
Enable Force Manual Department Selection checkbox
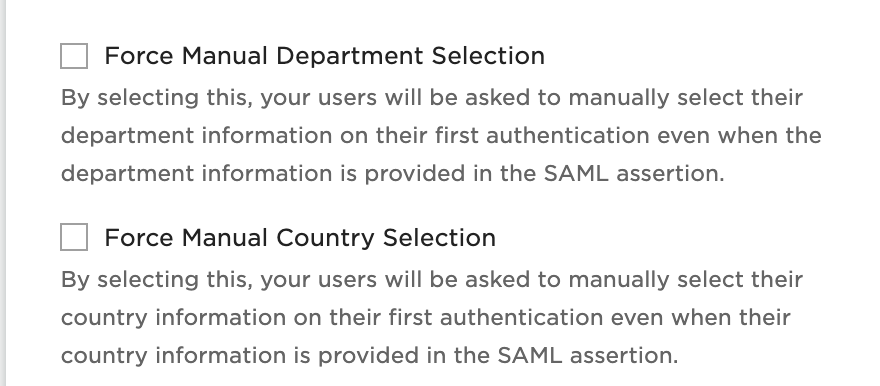[74, 56]
